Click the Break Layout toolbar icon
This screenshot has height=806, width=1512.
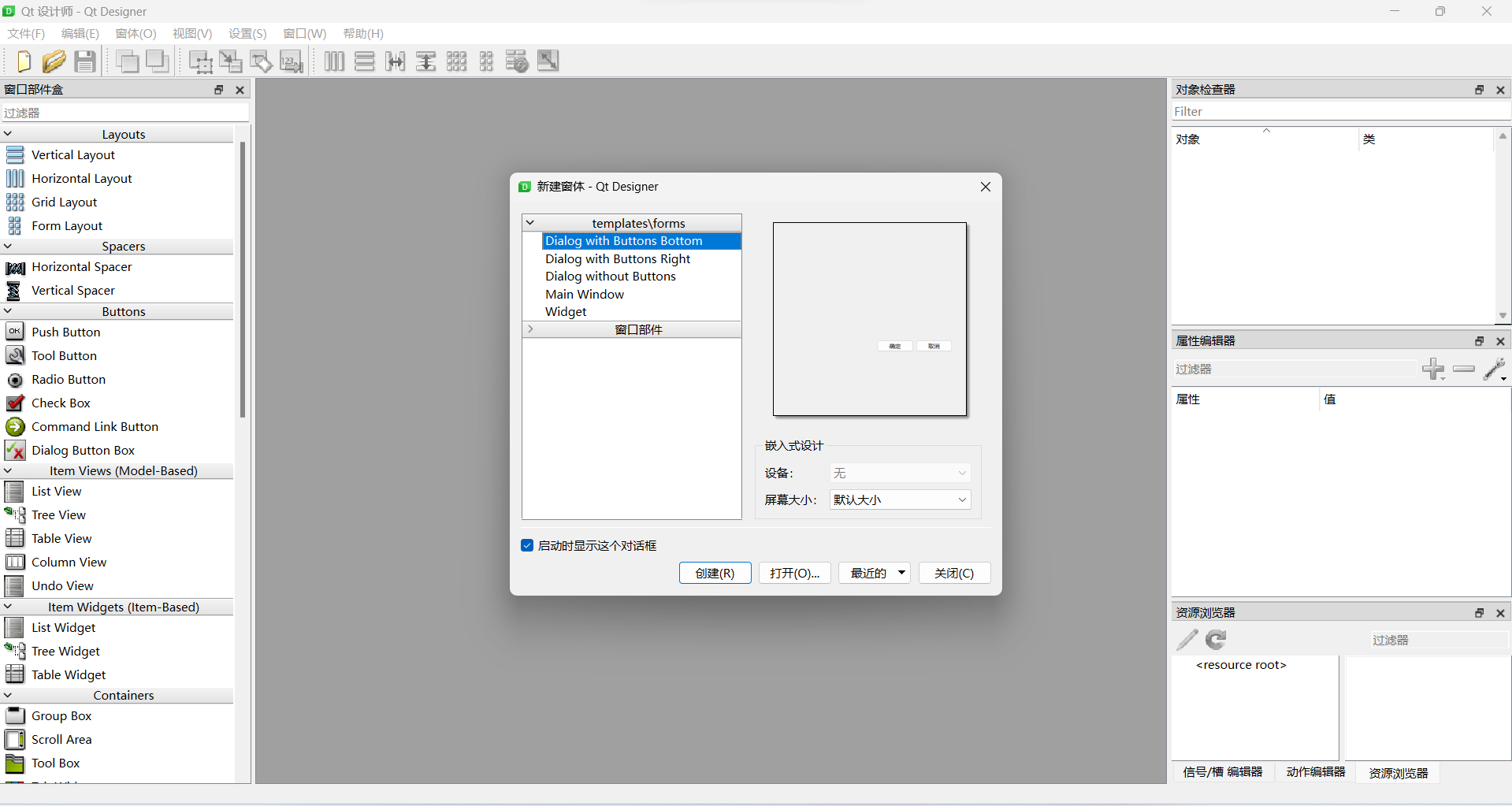[517, 61]
